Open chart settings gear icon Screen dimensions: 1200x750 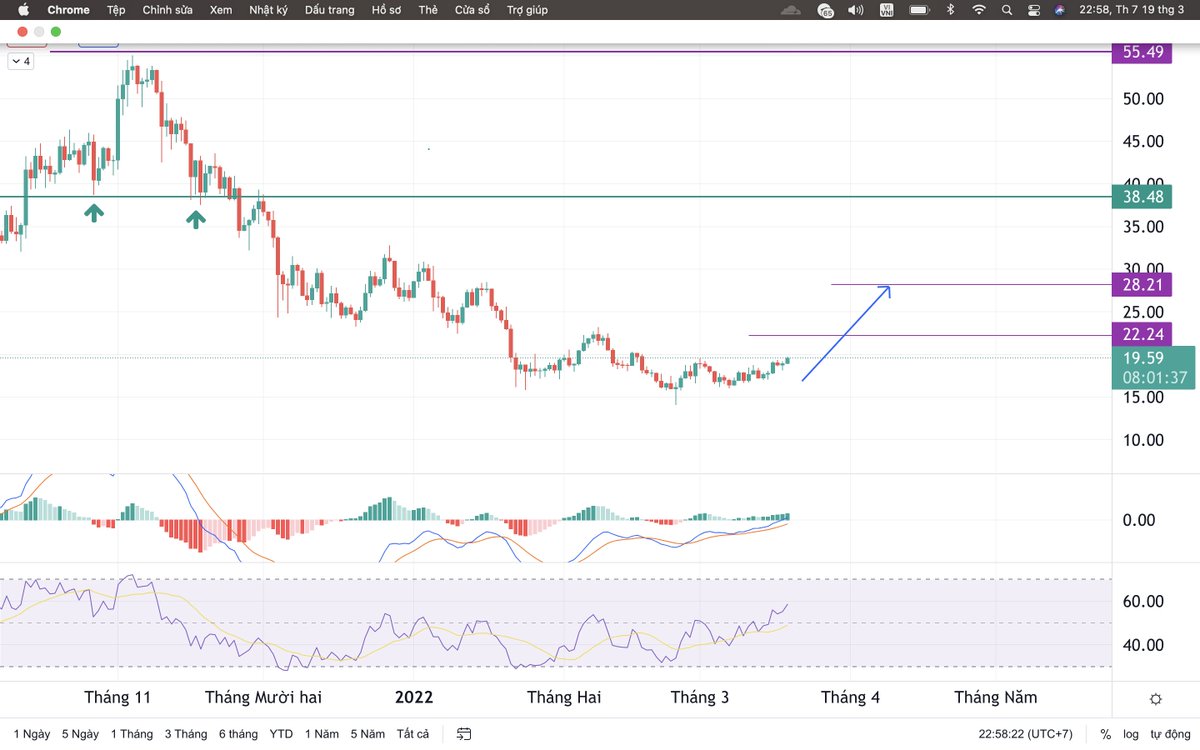1156,698
